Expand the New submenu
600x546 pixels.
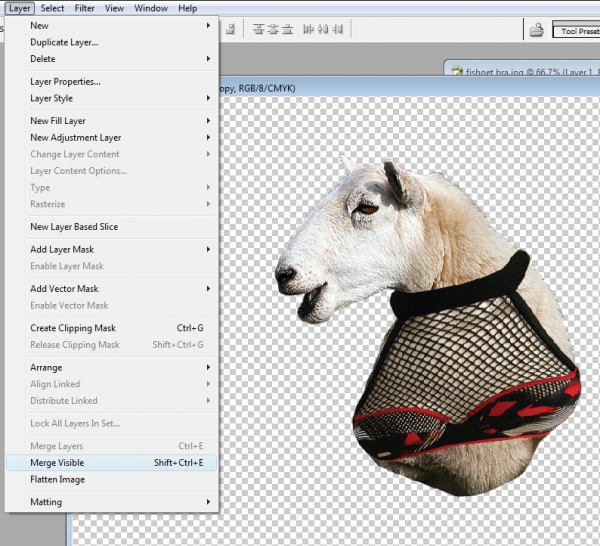pyautogui.click(x=112, y=26)
